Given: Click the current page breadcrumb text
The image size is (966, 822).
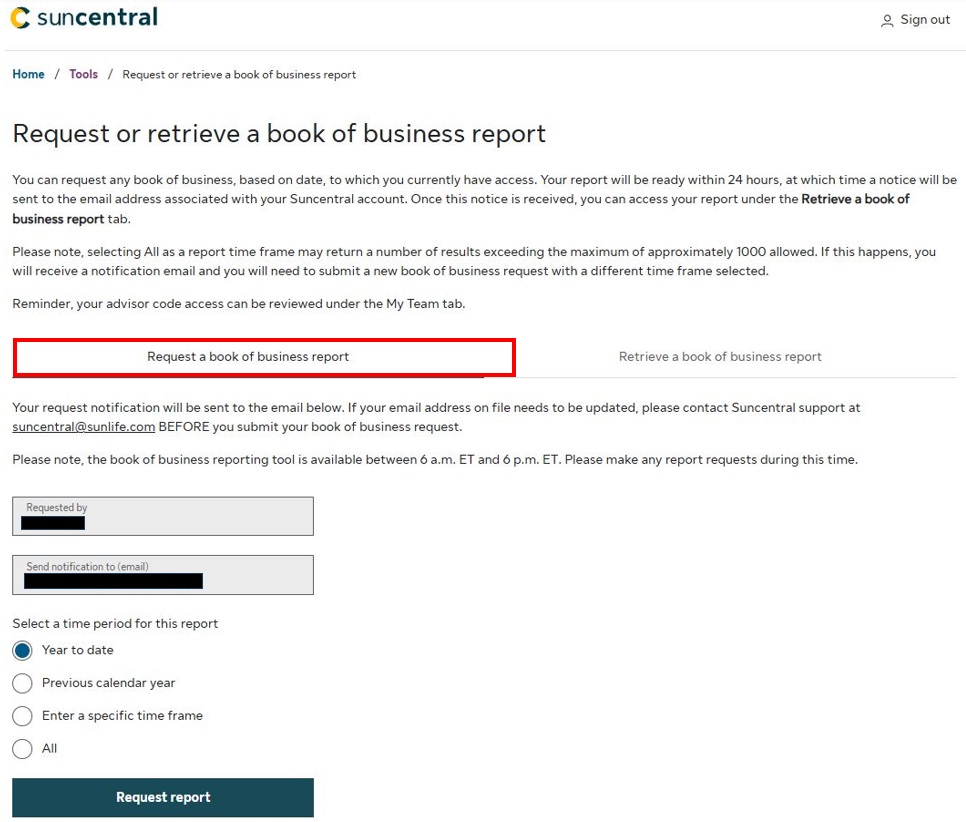Looking at the screenshot, I should 239,75.
